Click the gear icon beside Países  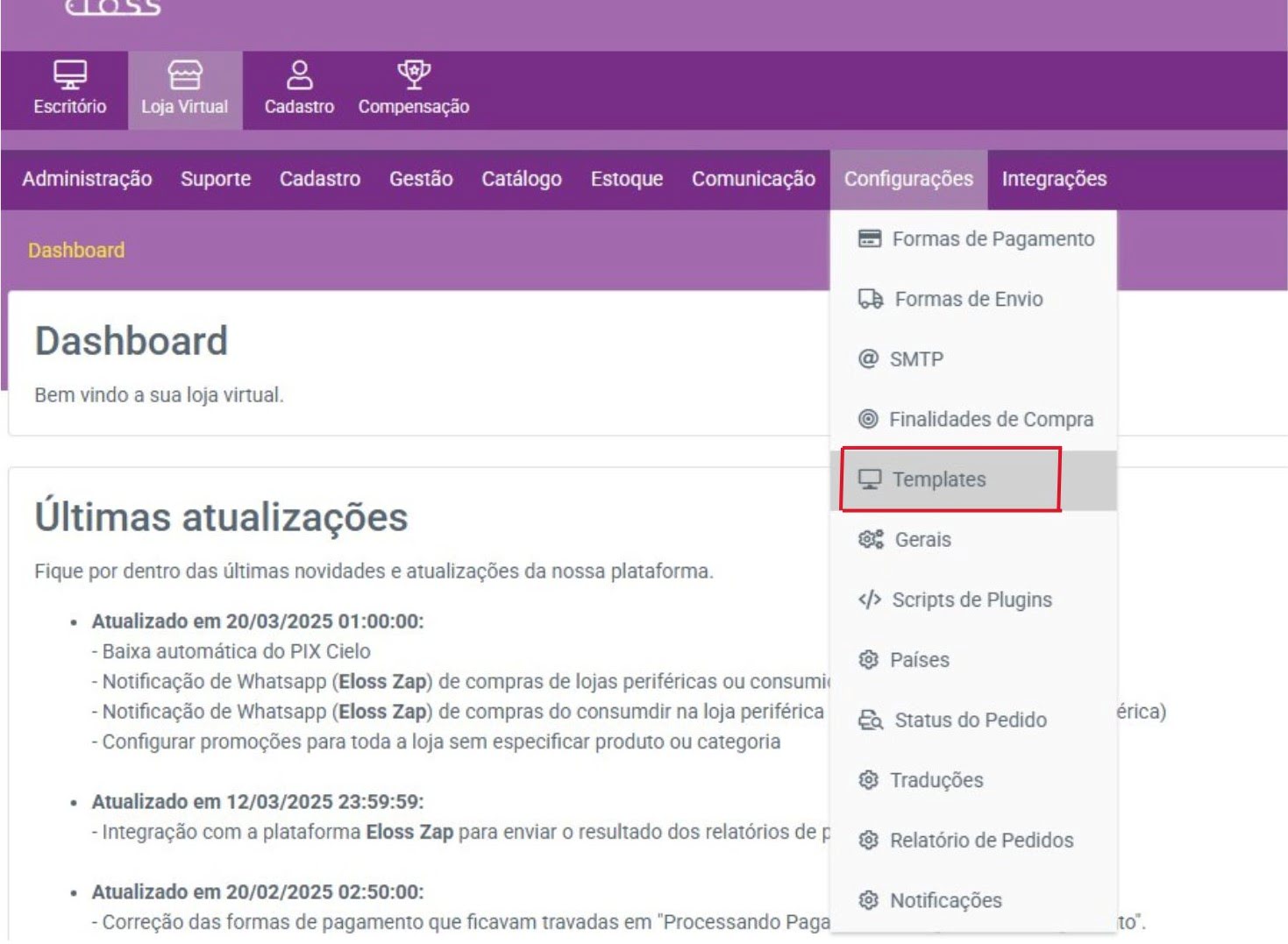click(x=868, y=659)
